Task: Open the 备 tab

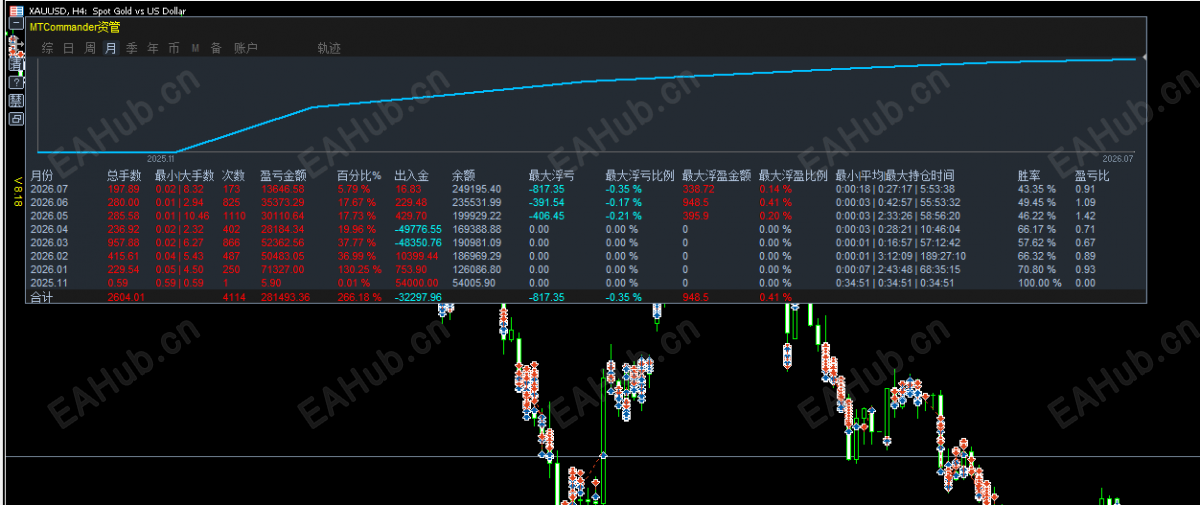Action: 216,48
